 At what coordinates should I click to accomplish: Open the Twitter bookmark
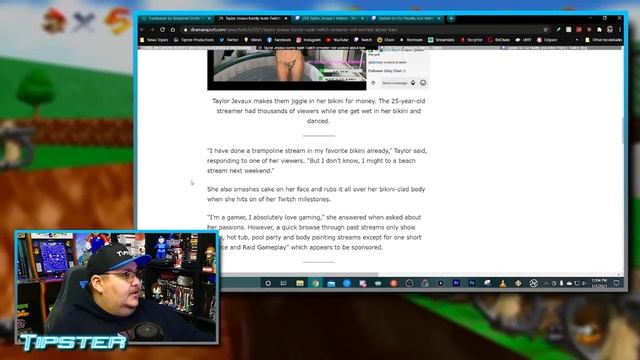coord(229,40)
